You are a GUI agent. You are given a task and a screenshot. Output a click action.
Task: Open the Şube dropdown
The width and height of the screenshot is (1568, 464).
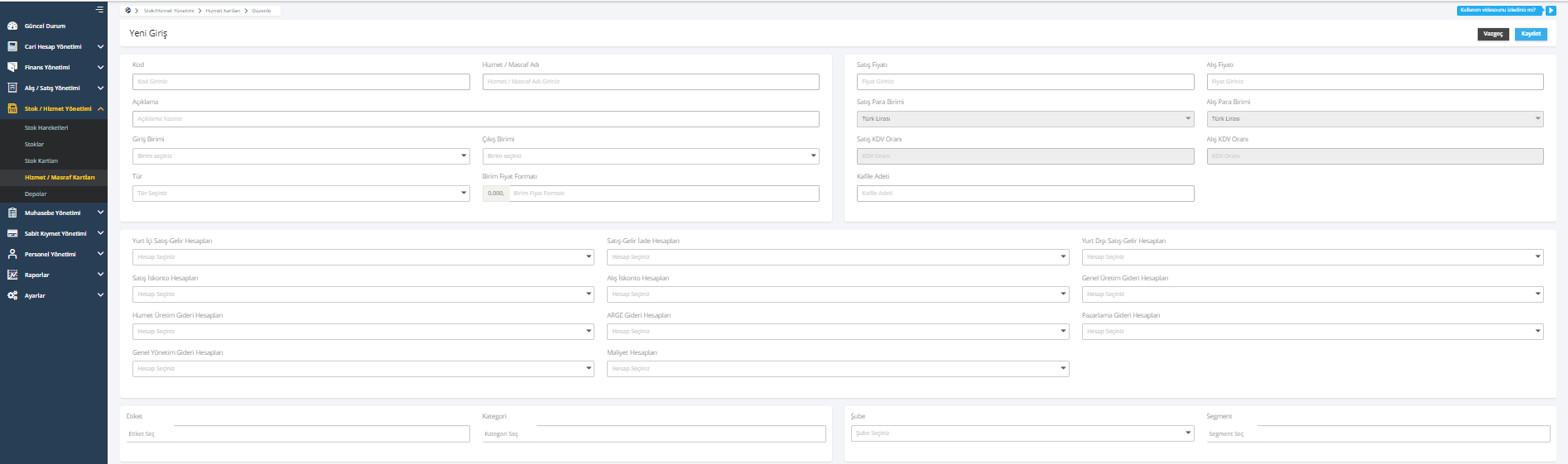coord(1022,433)
